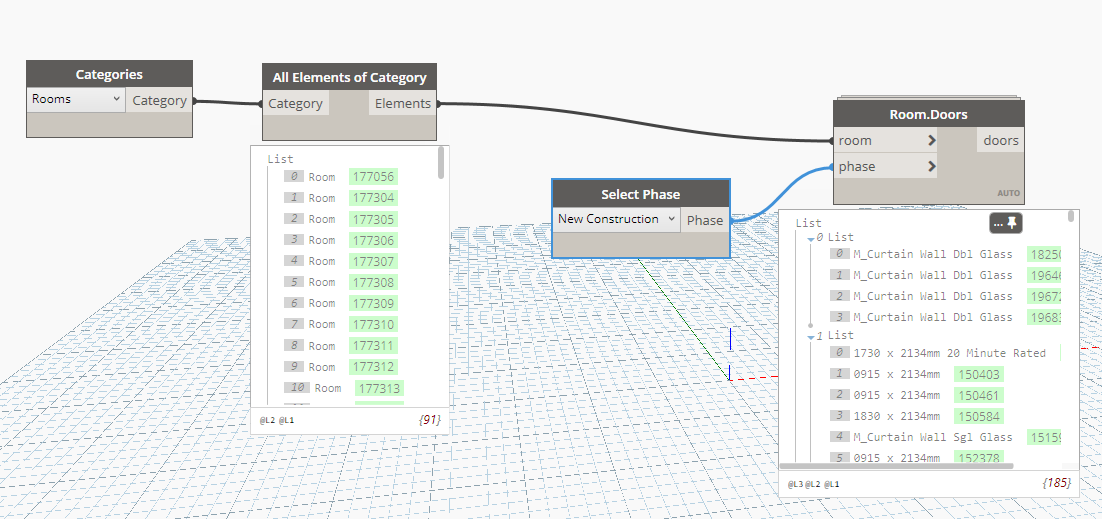1102x519 pixels.
Task: Click element ID 177313
Action: [380, 388]
